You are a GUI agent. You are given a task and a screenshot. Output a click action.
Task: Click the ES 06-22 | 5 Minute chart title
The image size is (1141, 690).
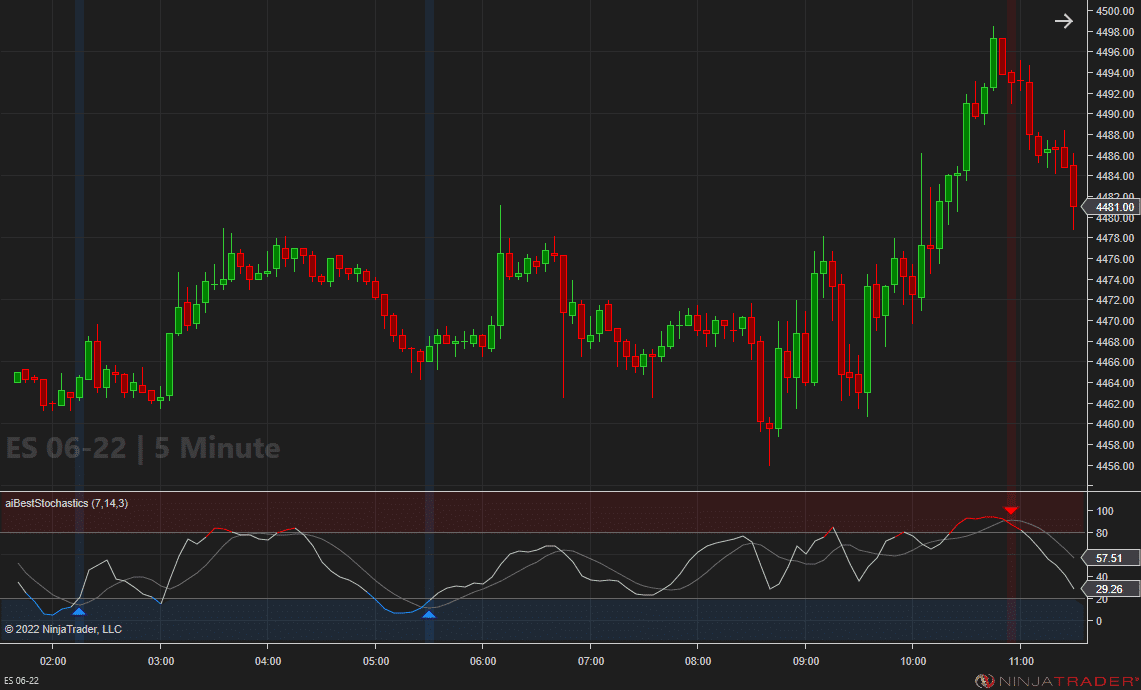140,448
